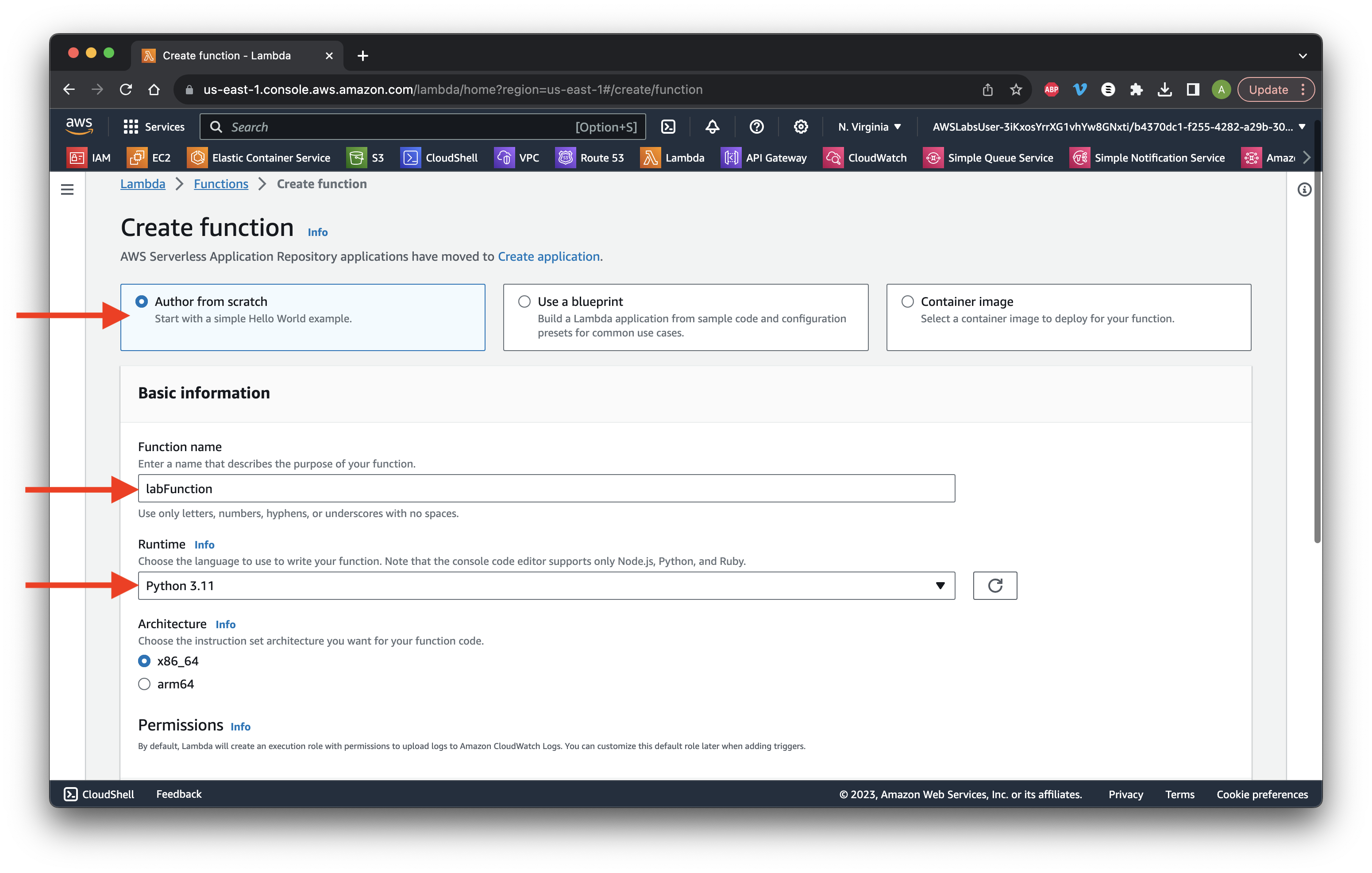Open Elastic Container Service shortcut
Viewport: 1372px width, 873px height.
258,158
